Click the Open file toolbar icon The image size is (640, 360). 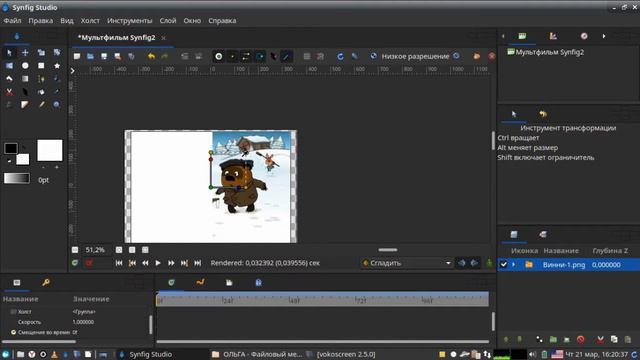(90, 56)
